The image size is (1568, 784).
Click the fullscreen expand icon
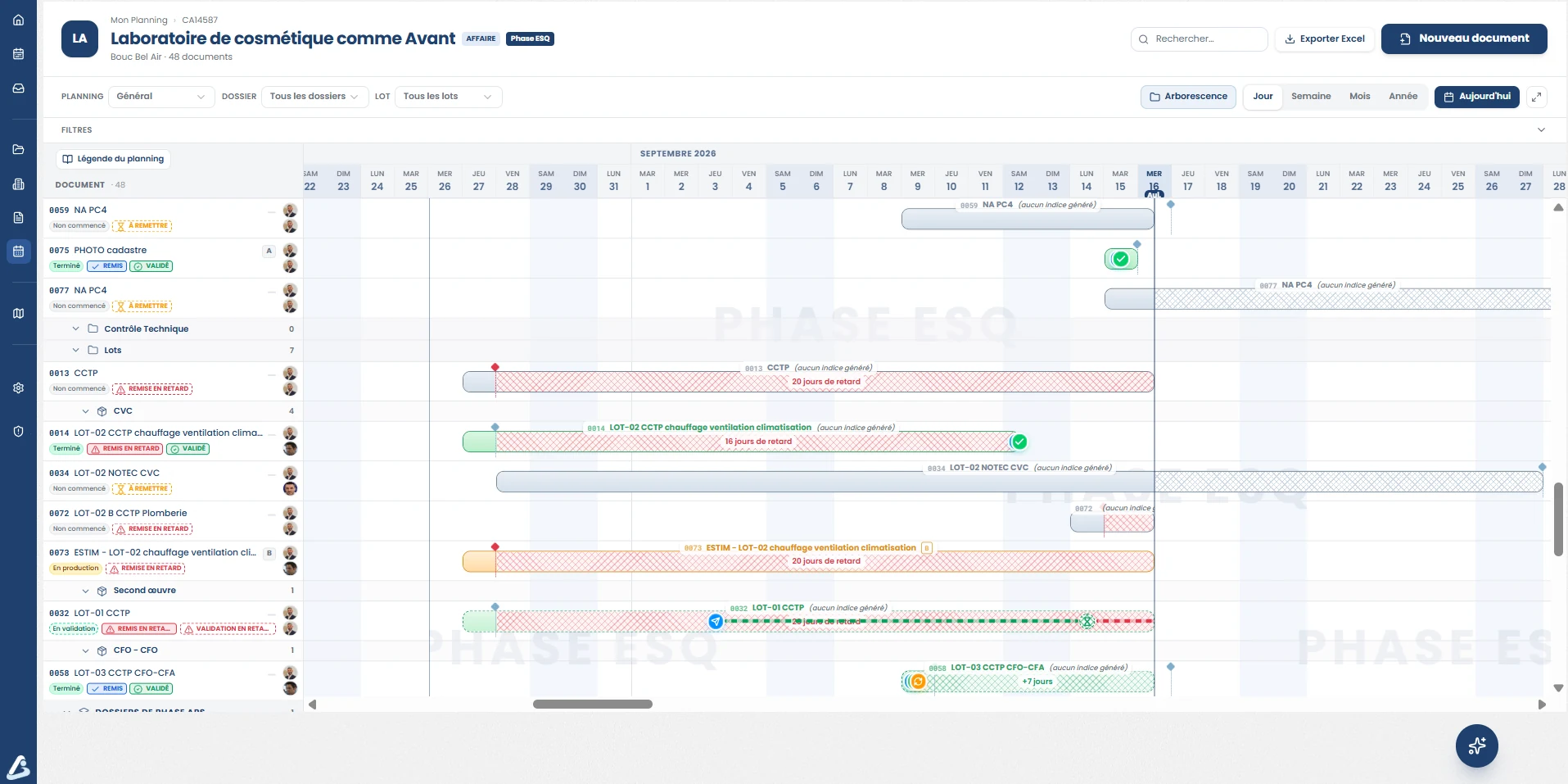click(1537, 97)
